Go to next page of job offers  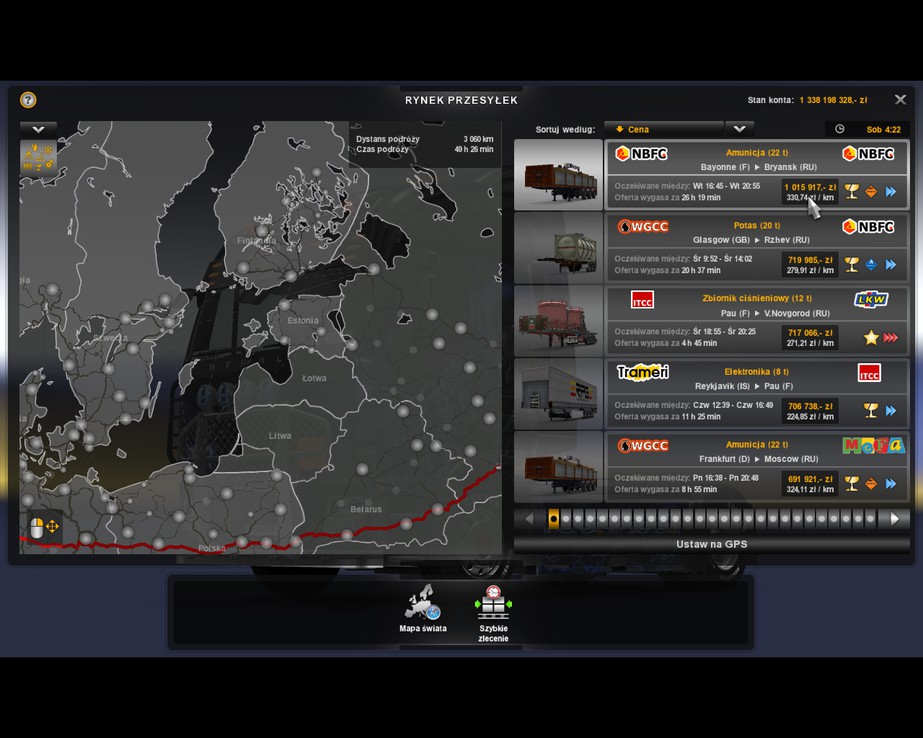tap(895, 519)
